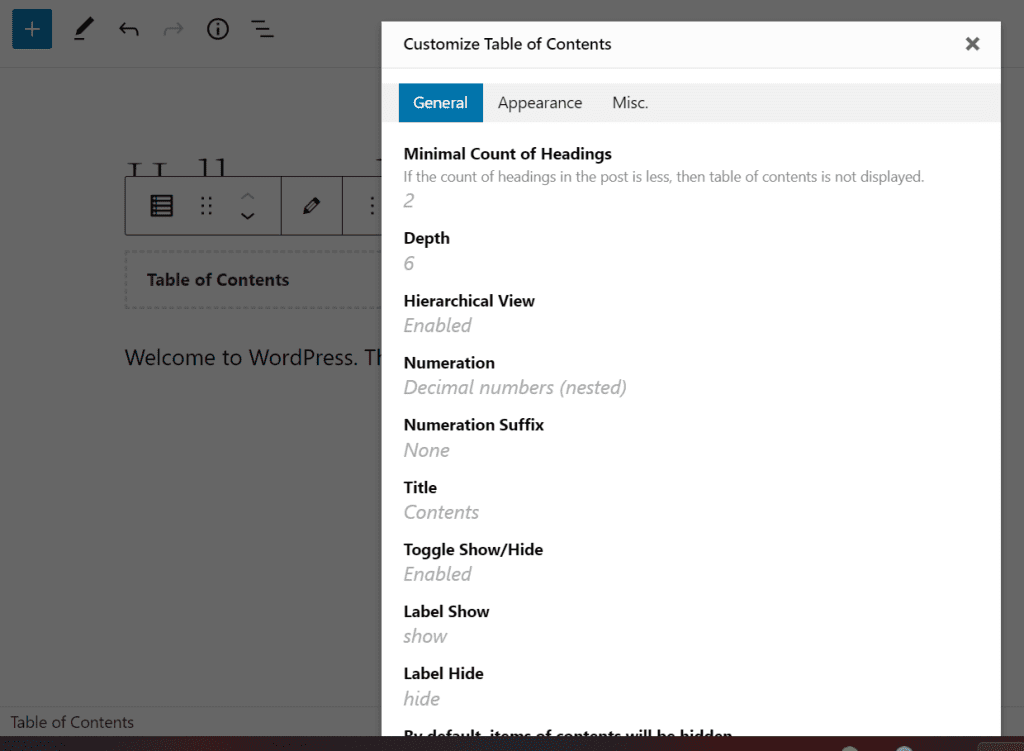Click the Table of Contents block type icon

click(161, 206)
